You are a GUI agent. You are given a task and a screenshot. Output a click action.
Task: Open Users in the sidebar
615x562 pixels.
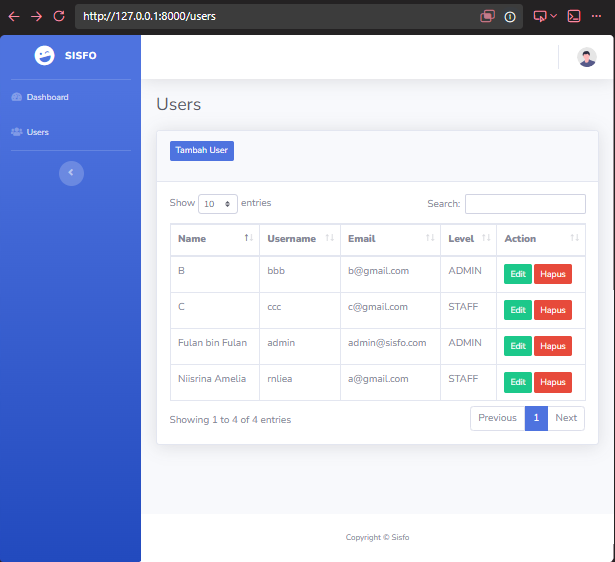pos(38,132)
